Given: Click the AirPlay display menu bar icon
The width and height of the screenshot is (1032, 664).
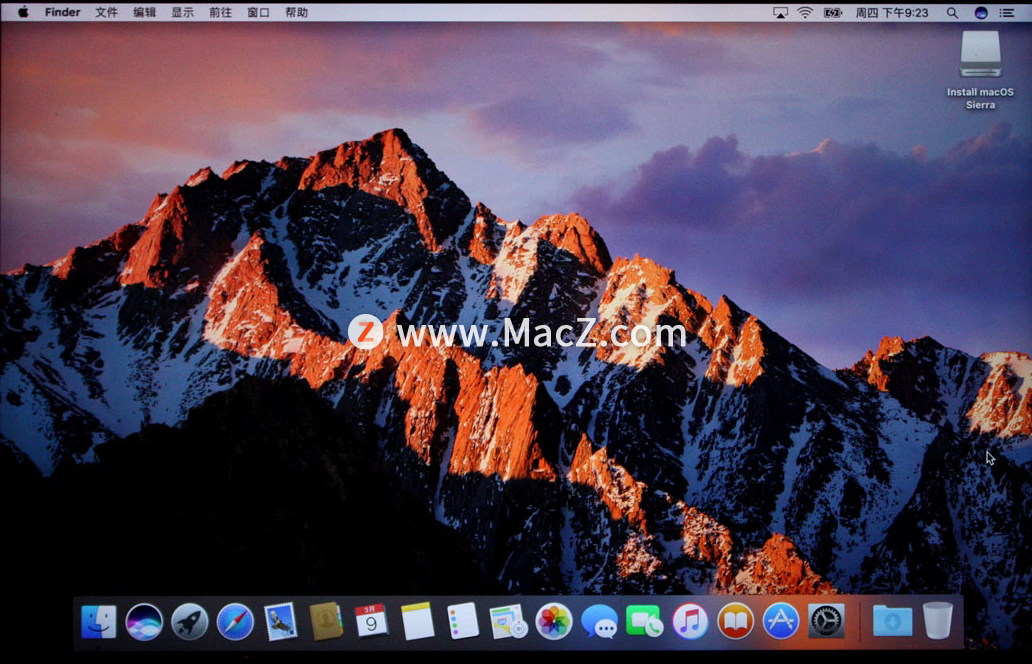Looking at the screenshot, I should click(x=780, y=13).
